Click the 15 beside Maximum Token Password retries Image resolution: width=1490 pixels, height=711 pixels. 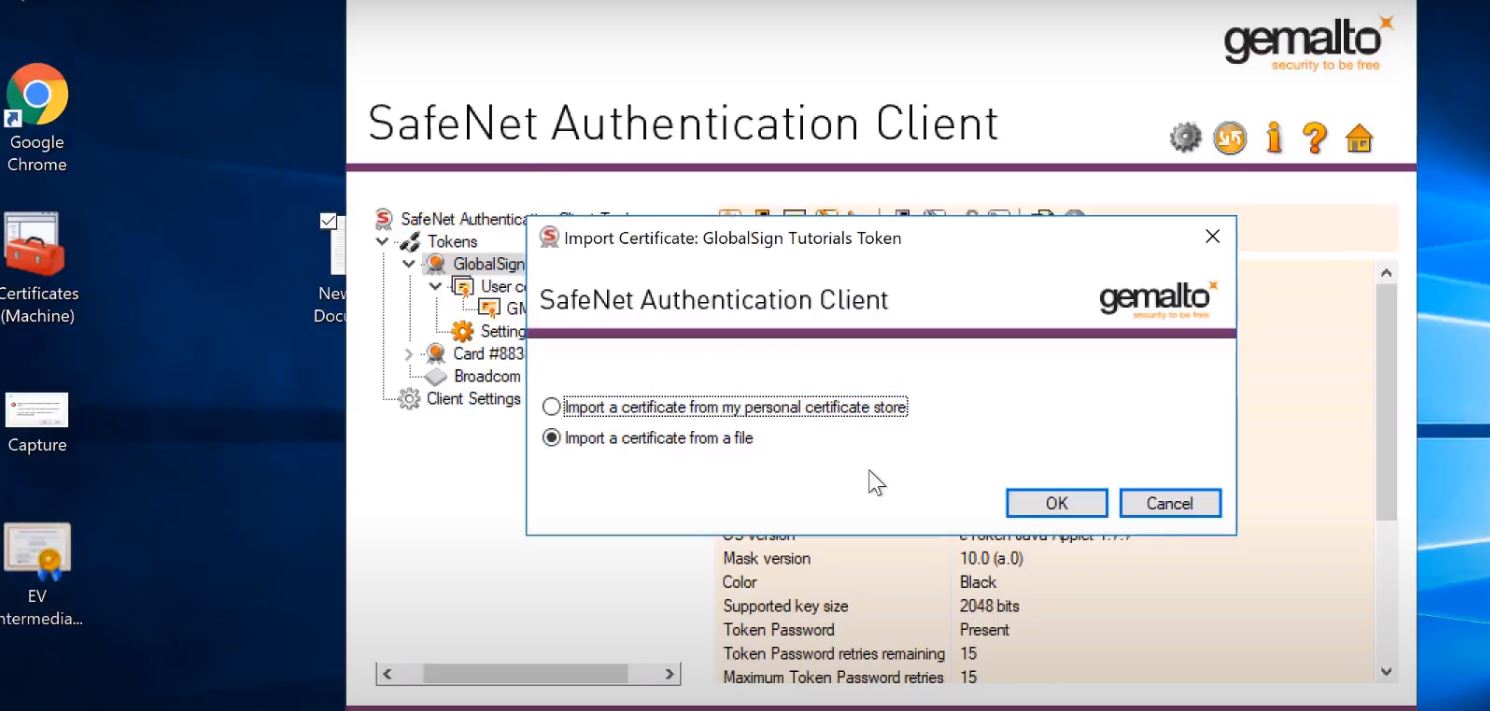coord(968,678)
